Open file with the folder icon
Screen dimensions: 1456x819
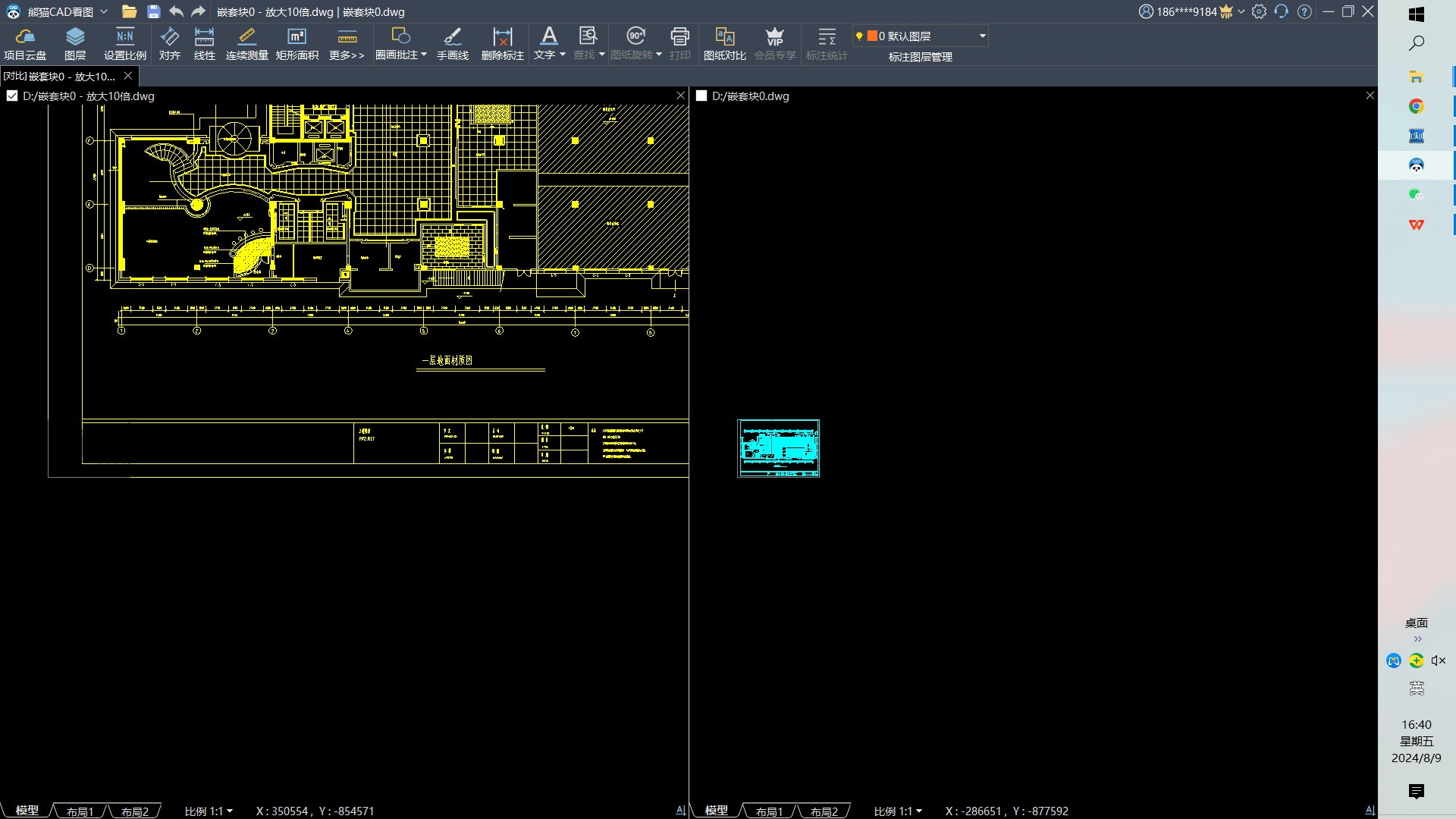[x=129, y=11]
